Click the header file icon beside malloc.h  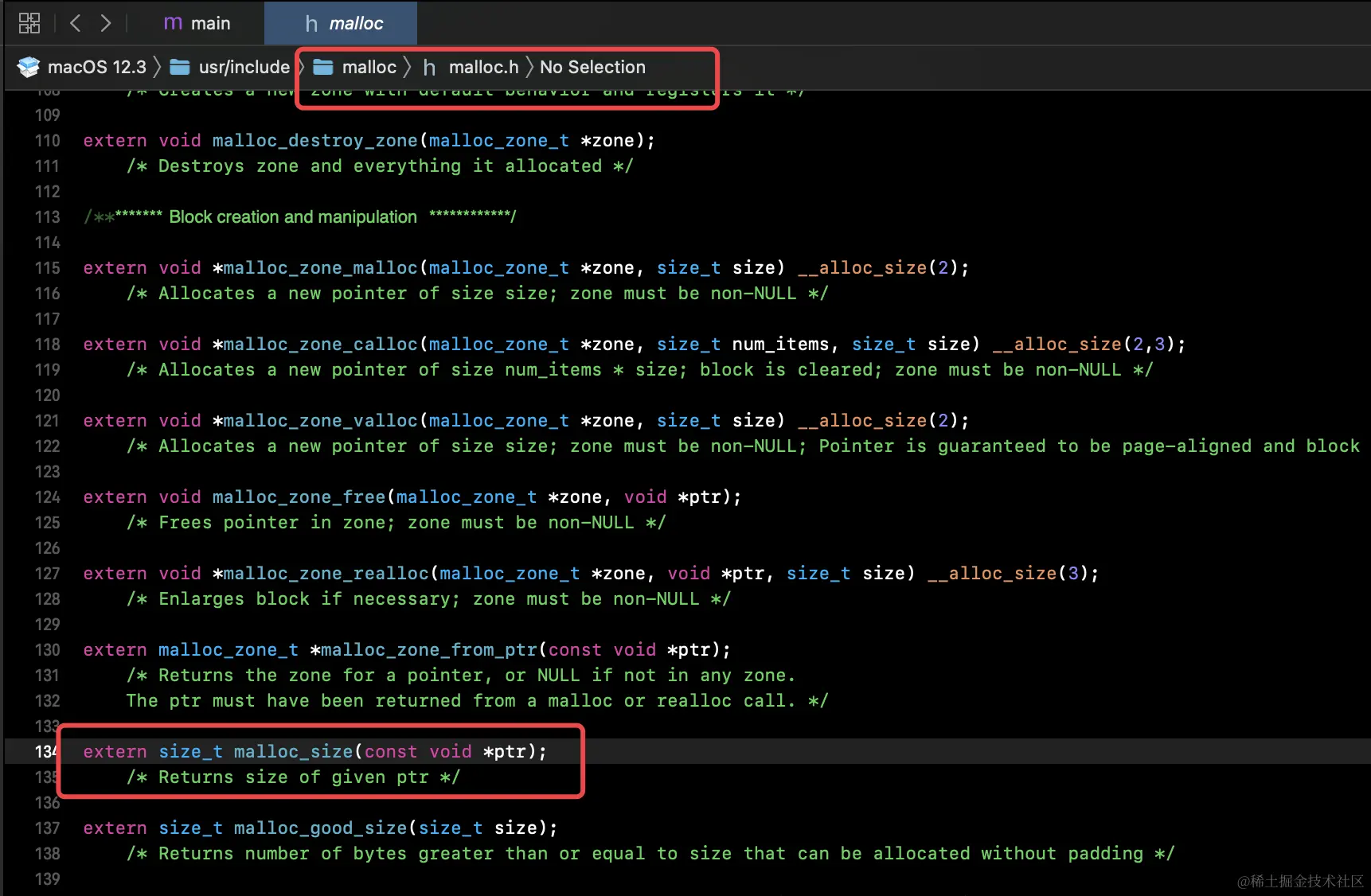[x=429, y=68]
